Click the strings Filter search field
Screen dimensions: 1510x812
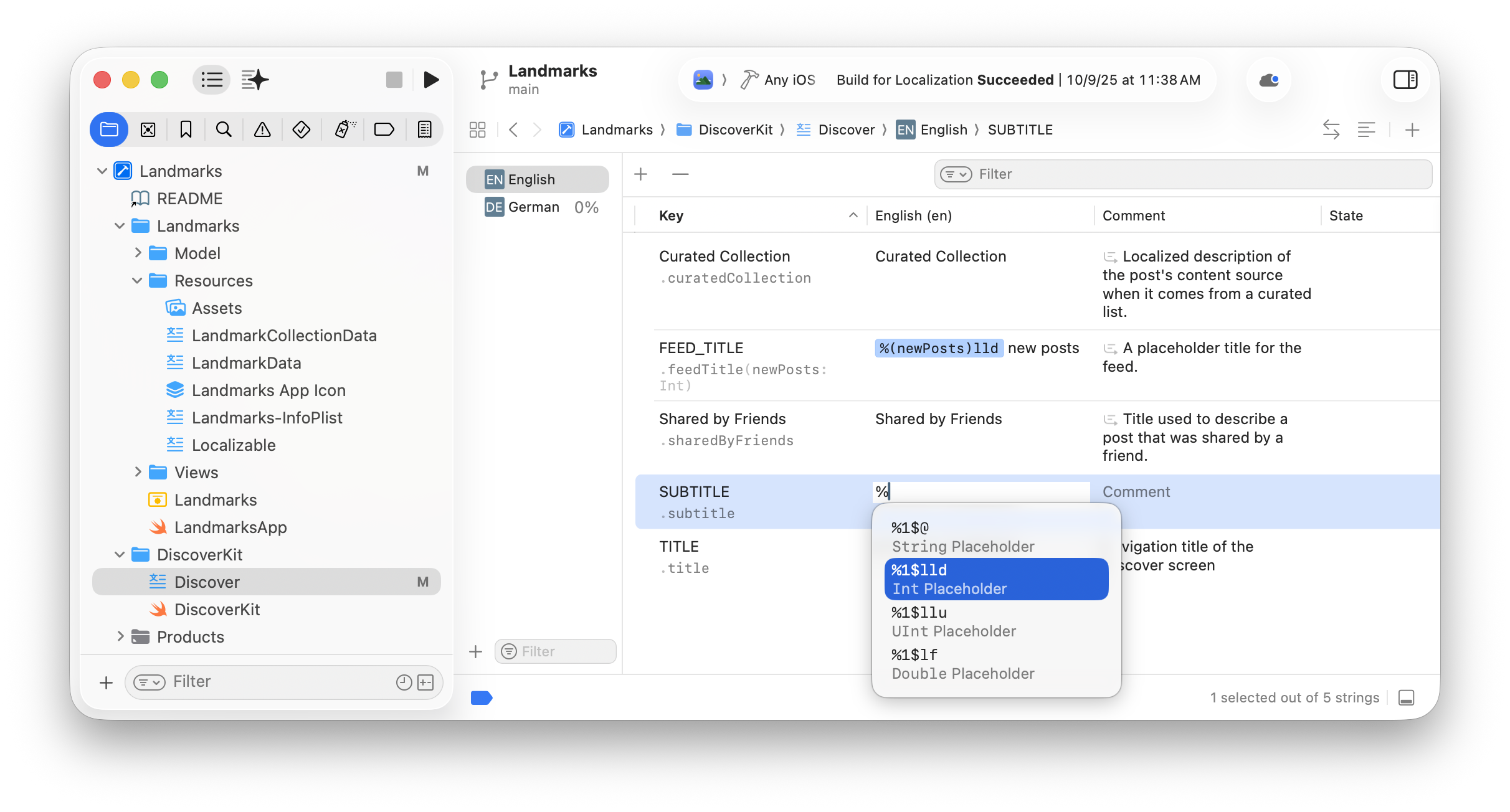point(1183,174)
